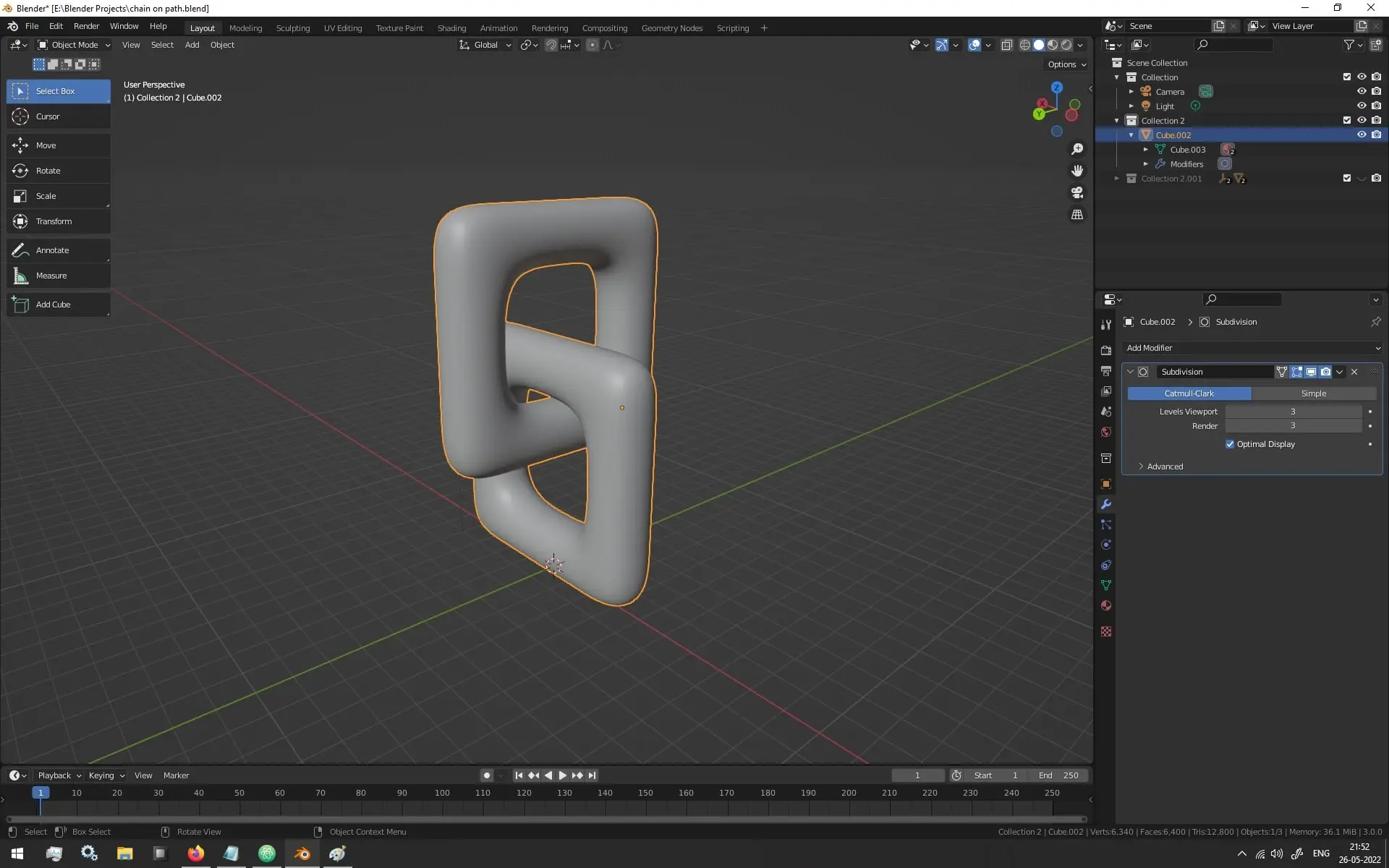
Task: Open the Edit menu in top bar
Action: 55,27
